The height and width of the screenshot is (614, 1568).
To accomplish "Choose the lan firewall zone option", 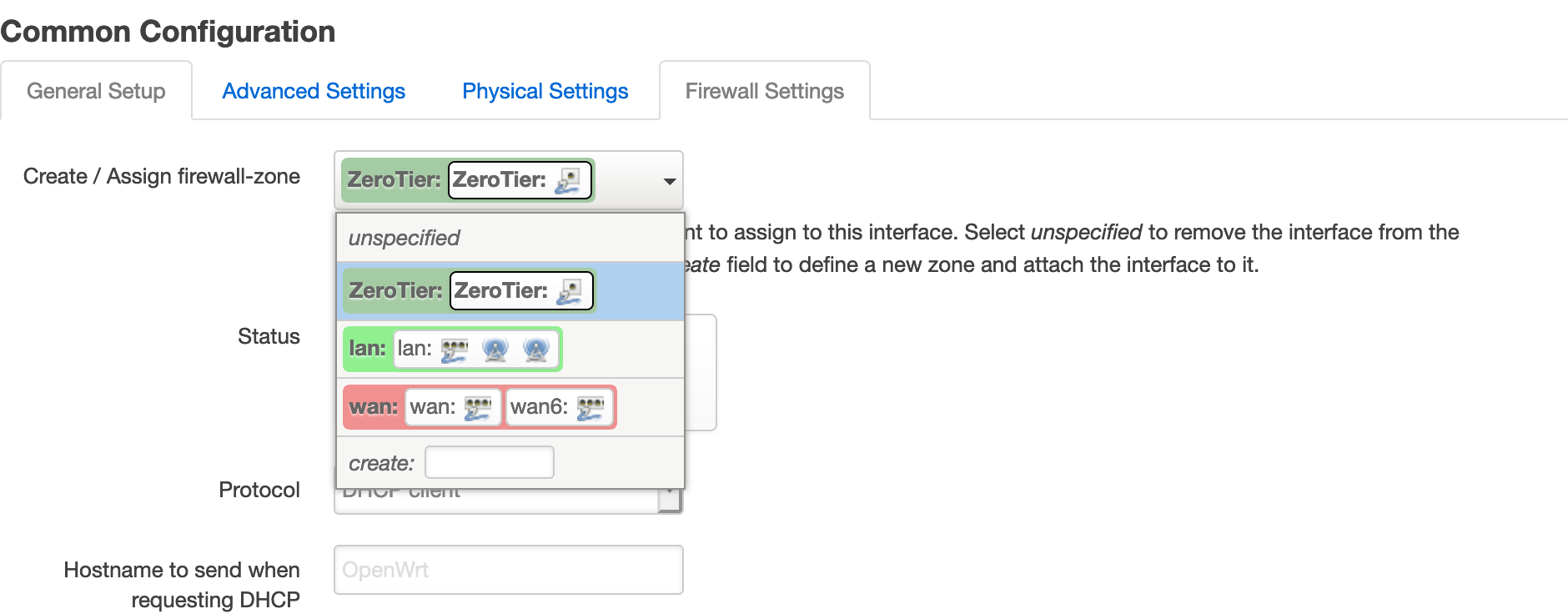I will 510,350.
